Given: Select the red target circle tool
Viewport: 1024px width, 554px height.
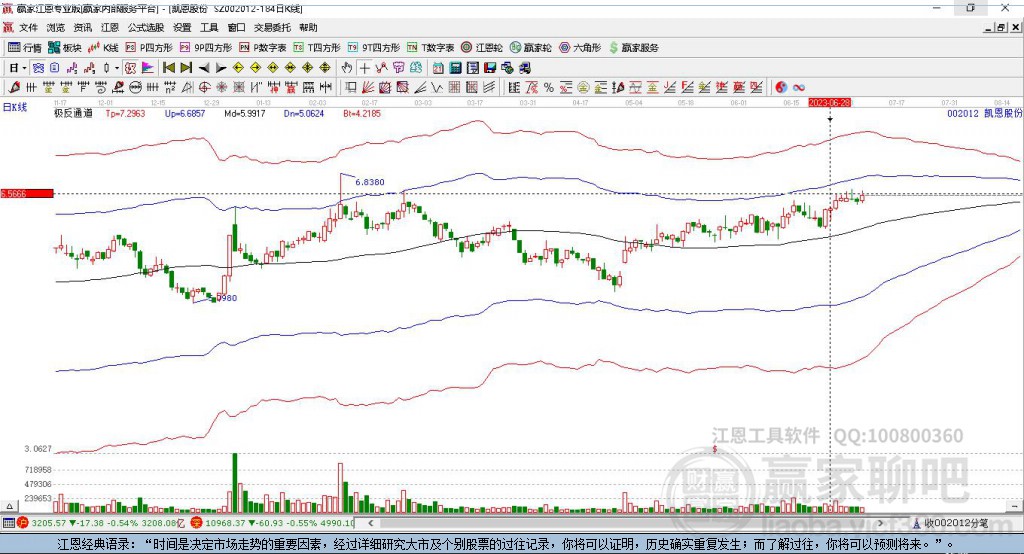Looking at the screenshot, I should [204, 87].
